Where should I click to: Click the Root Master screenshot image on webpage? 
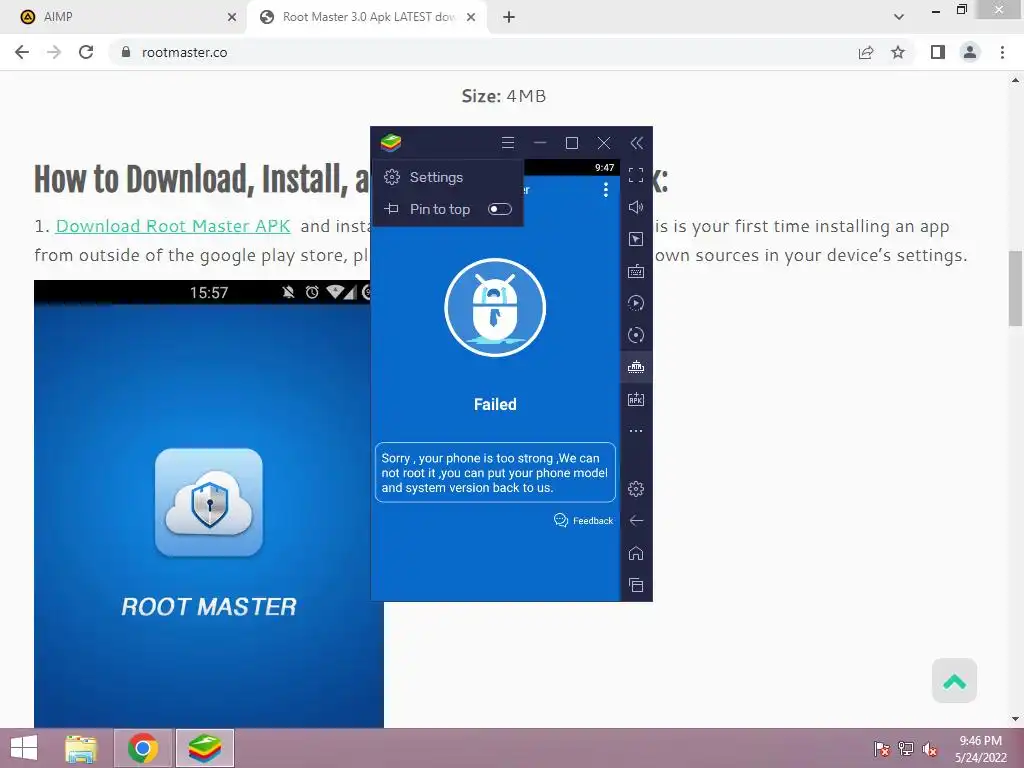coord(209,504)
